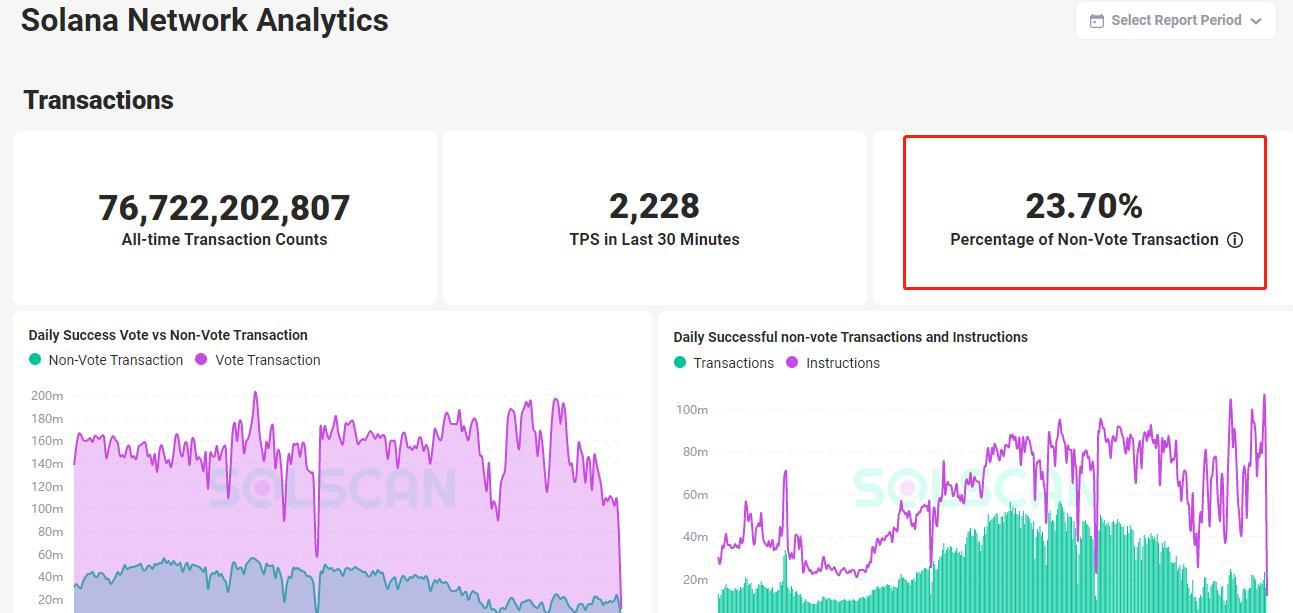Click the green Non-Vote Transaction legend dot

click(36, 360)
